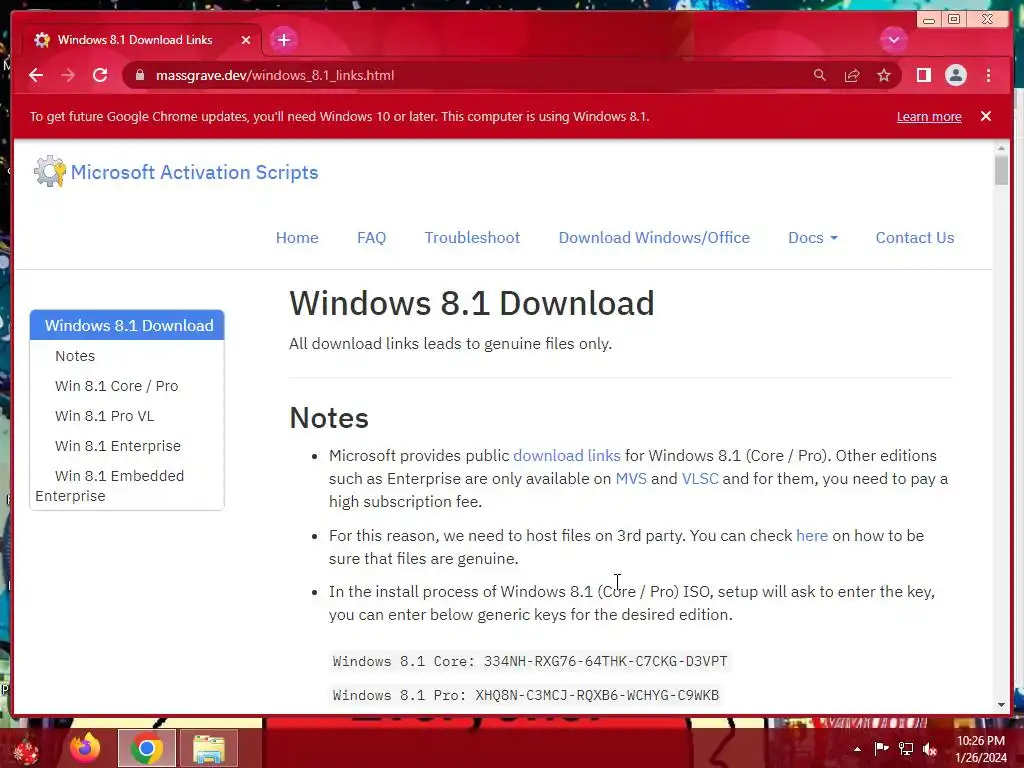This screenshot has height=768, width=1024.
Task: Click the muted volume tray icon
Action: click(930, 748)
